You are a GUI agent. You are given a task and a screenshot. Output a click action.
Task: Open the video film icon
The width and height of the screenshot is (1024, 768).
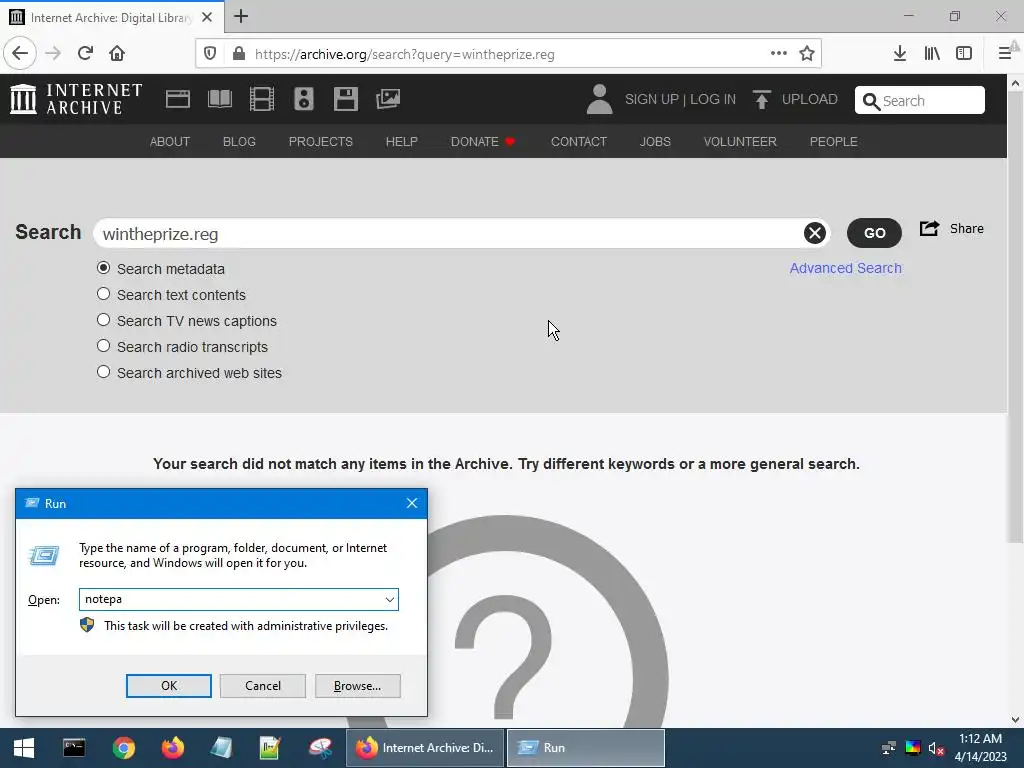[262, 99]
